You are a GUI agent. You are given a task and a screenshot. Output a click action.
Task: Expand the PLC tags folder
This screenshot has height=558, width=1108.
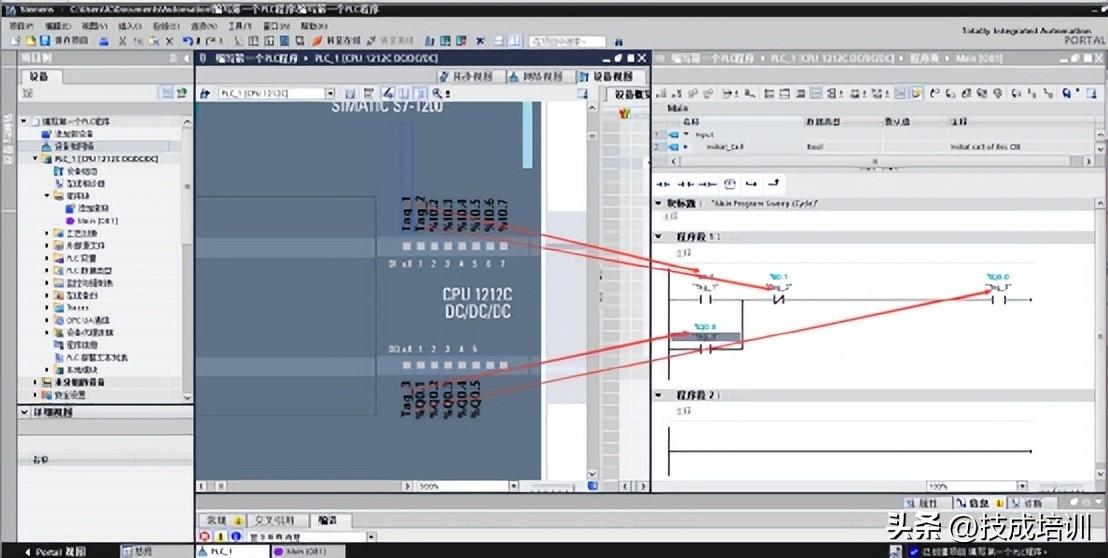[47, 259]
